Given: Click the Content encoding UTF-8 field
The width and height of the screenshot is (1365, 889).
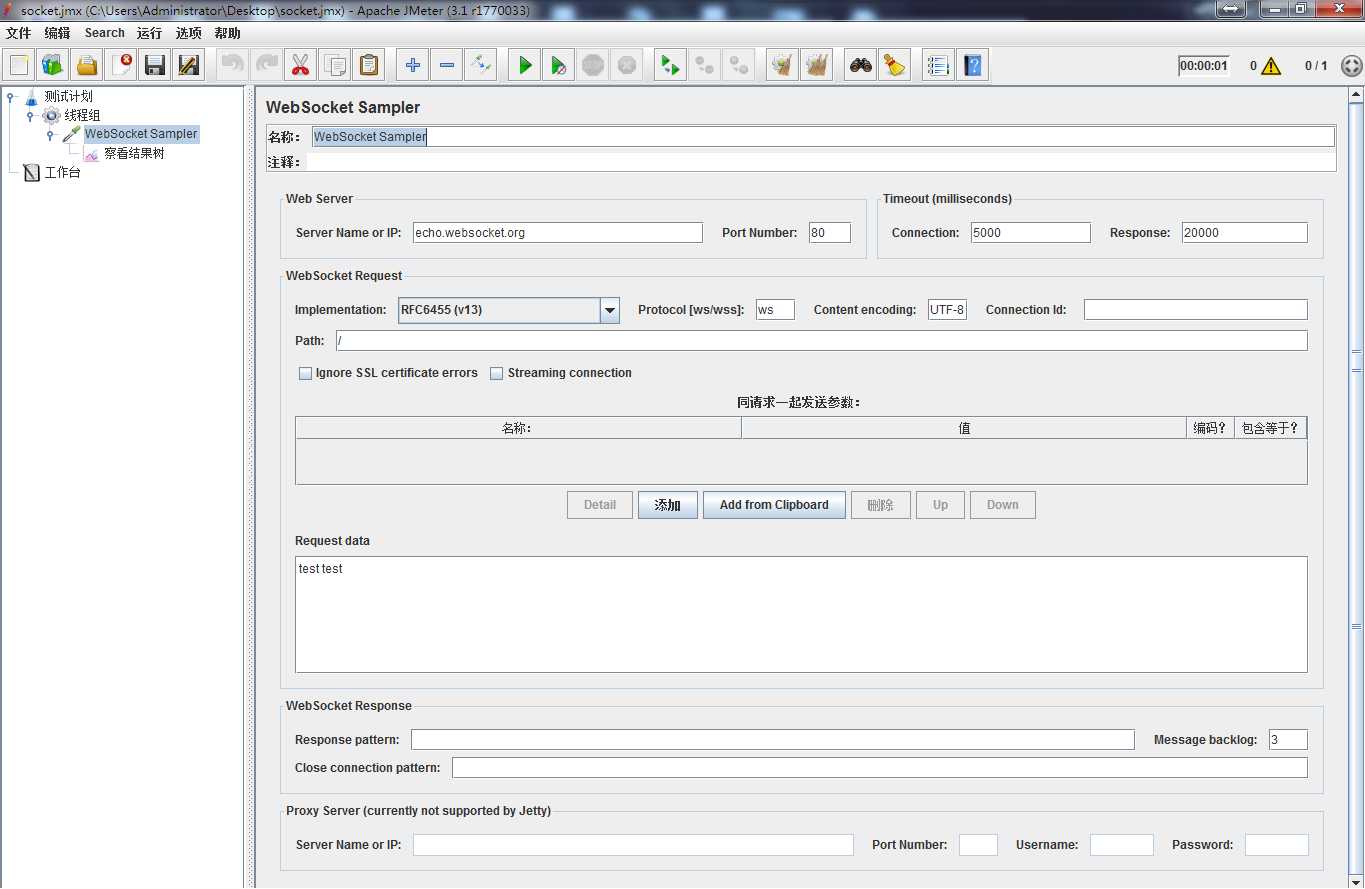Looking at the screenshot, I should click(x=947, y=310).
